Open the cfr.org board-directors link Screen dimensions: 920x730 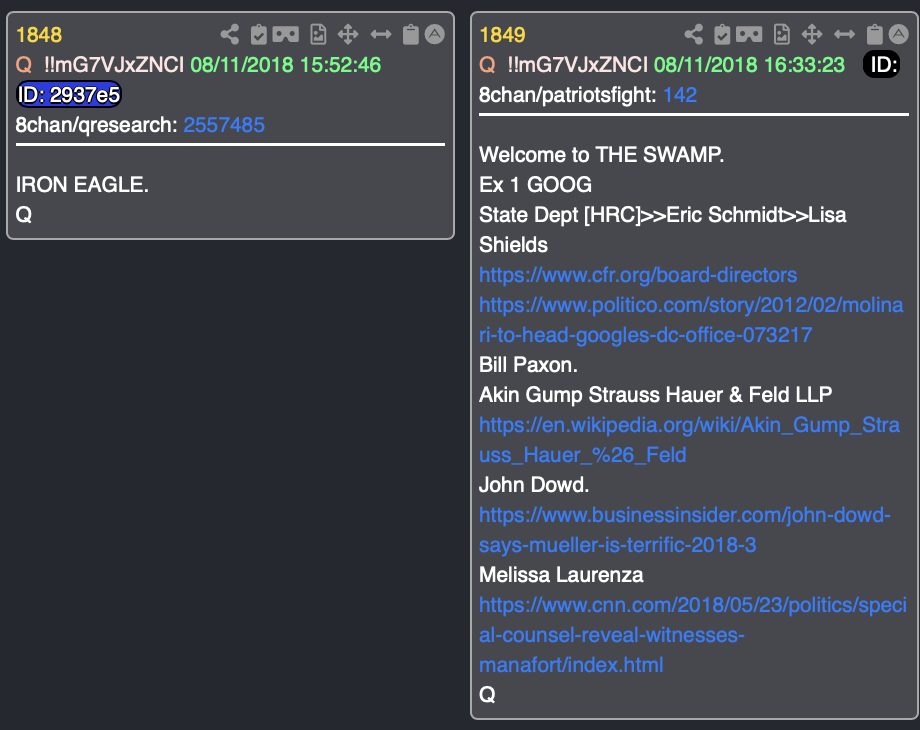coord(638,275)
